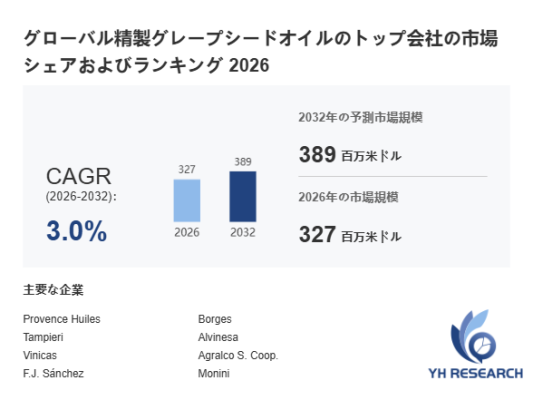The image size is (533, 400).
Task: Click the CAGR heading text
Action: click(79, 176)
